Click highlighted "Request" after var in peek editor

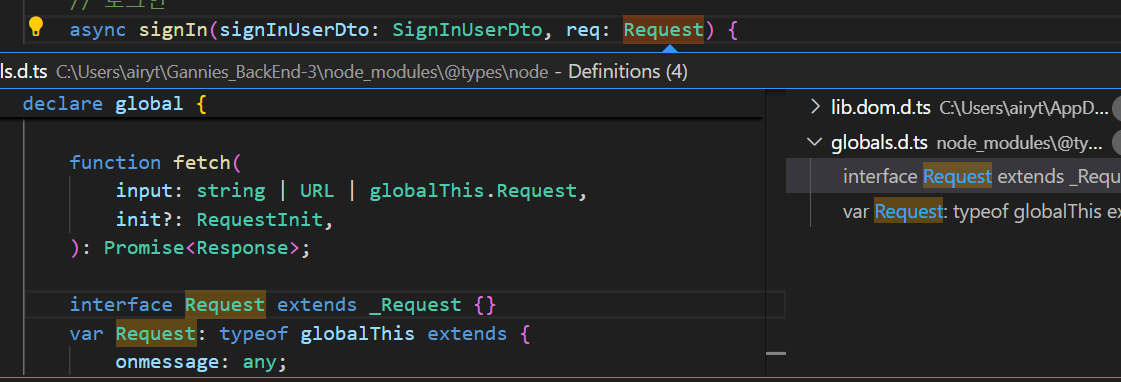click(156, 333)
